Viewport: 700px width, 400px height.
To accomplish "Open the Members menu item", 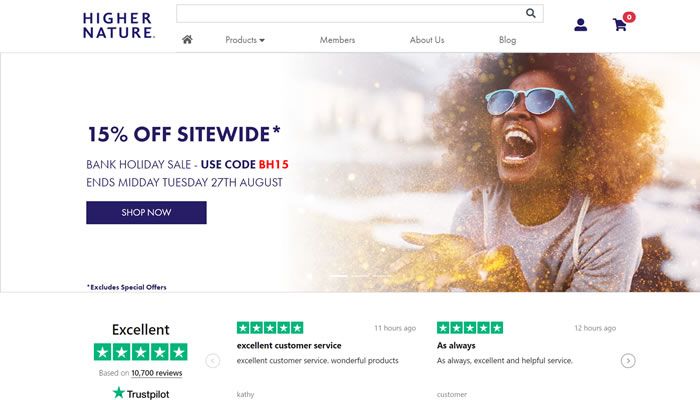I will 337,40.
